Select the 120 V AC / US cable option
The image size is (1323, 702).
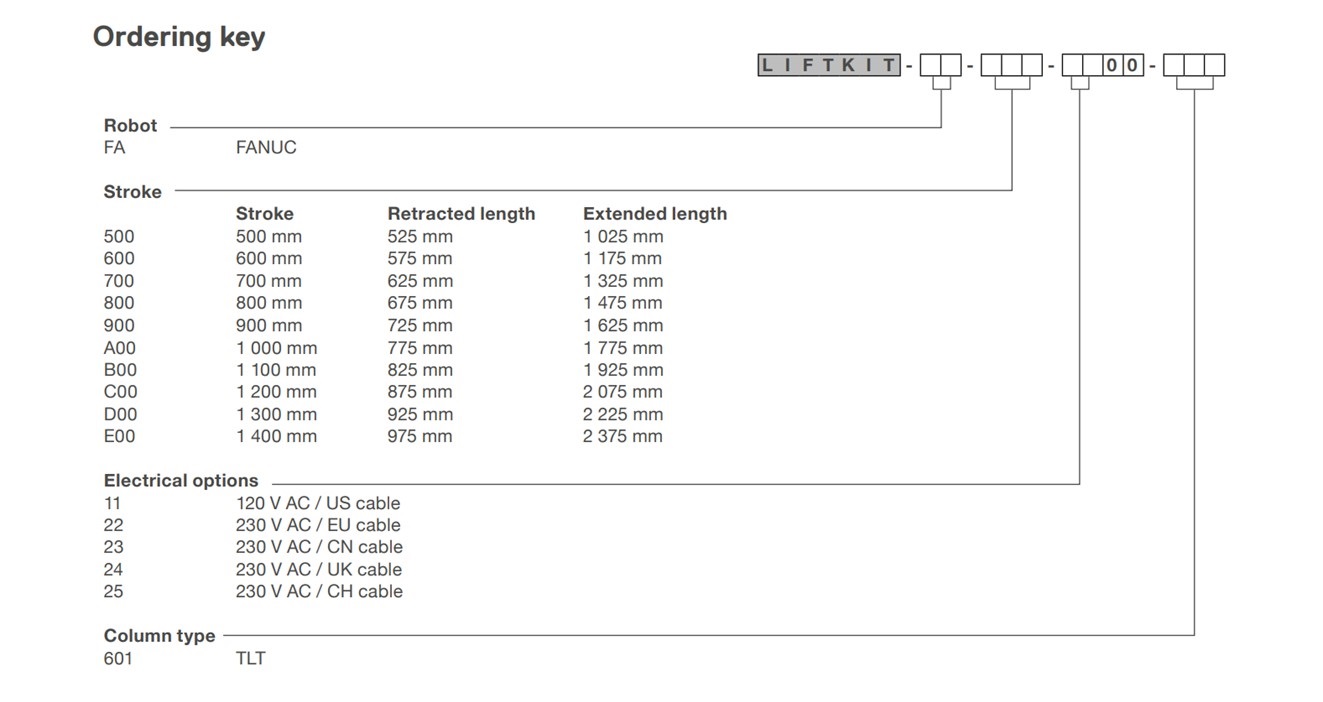coord(317,503)
